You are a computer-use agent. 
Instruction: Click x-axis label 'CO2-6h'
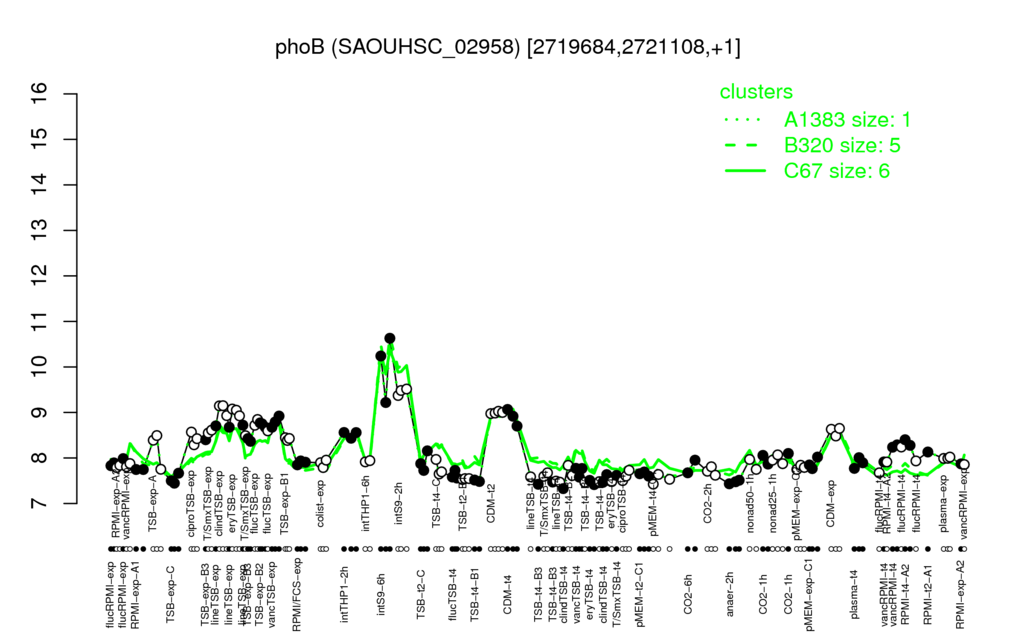pos(688,594)
